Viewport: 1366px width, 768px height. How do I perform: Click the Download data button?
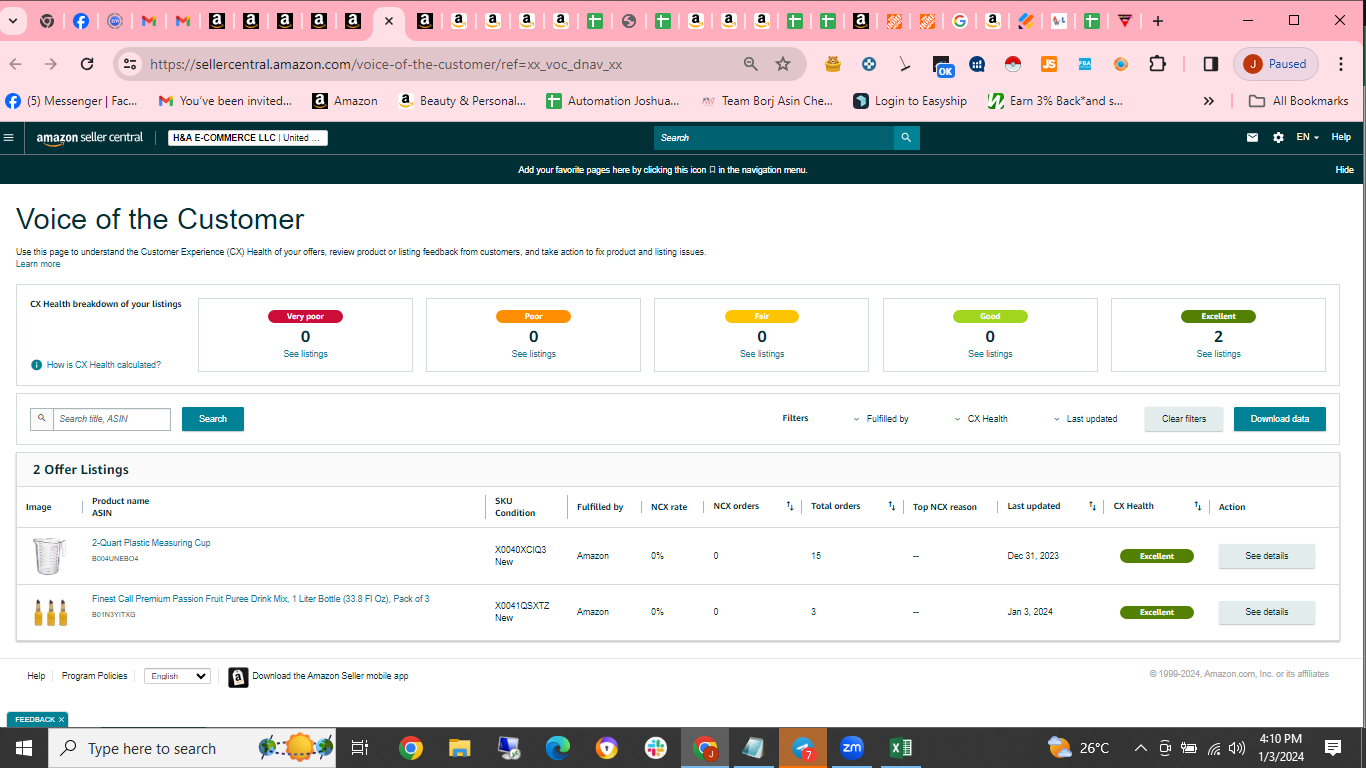pyautogui.click(x=1280, y=419)
